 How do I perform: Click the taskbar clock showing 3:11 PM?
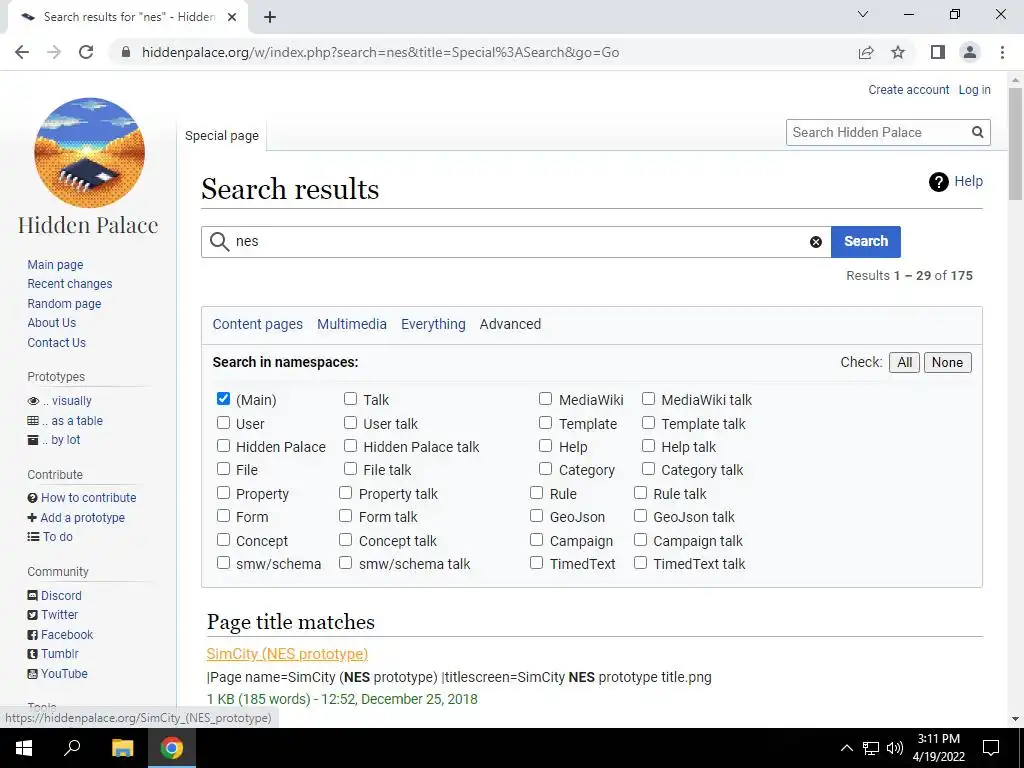point(938,748)
